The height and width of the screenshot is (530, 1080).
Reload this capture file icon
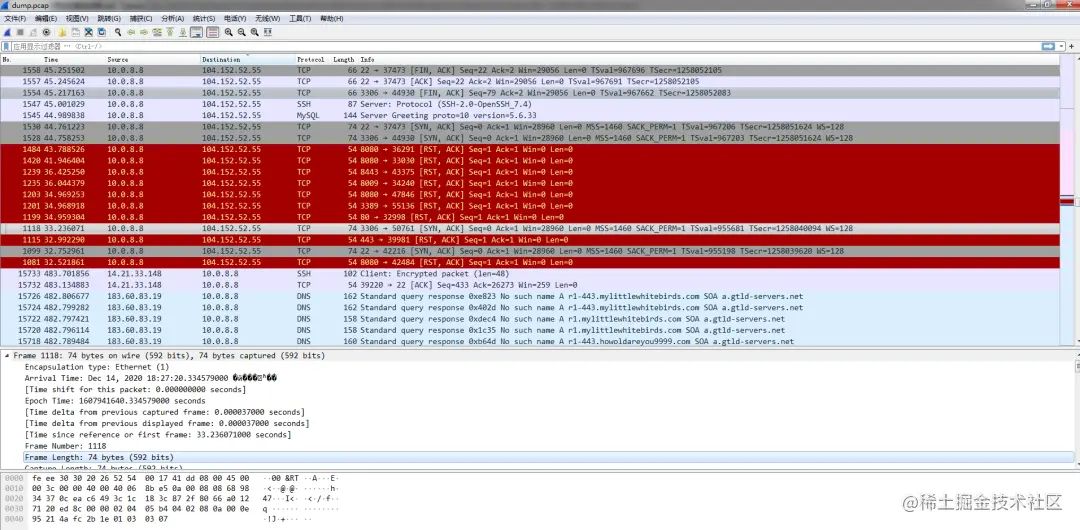point(101,32)
